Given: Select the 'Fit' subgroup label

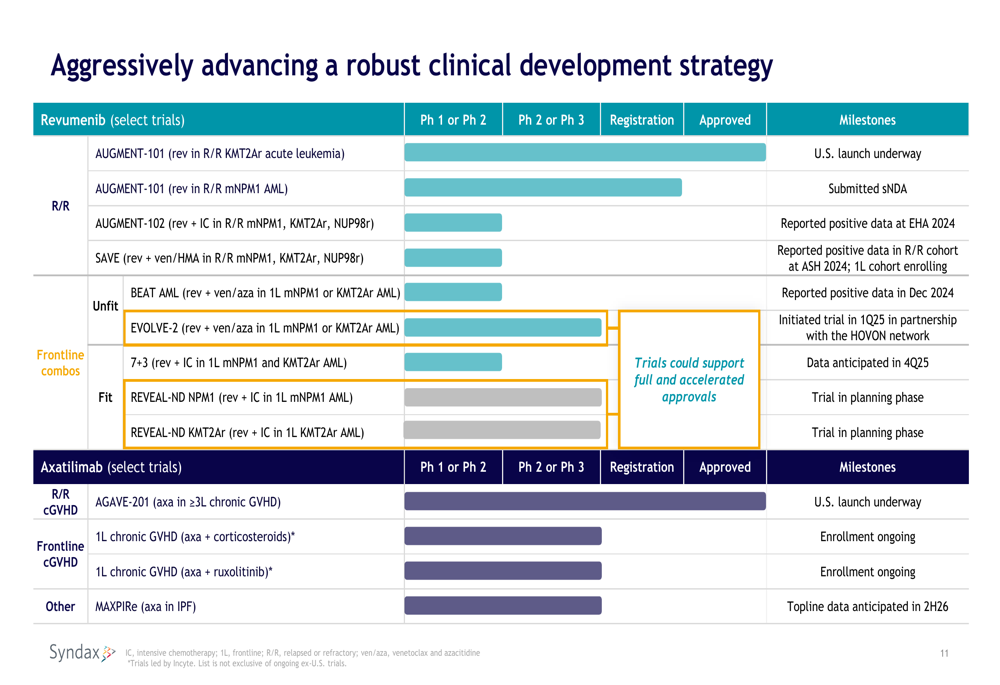Looking at the screenshot, I should click(x=105, y=397).
